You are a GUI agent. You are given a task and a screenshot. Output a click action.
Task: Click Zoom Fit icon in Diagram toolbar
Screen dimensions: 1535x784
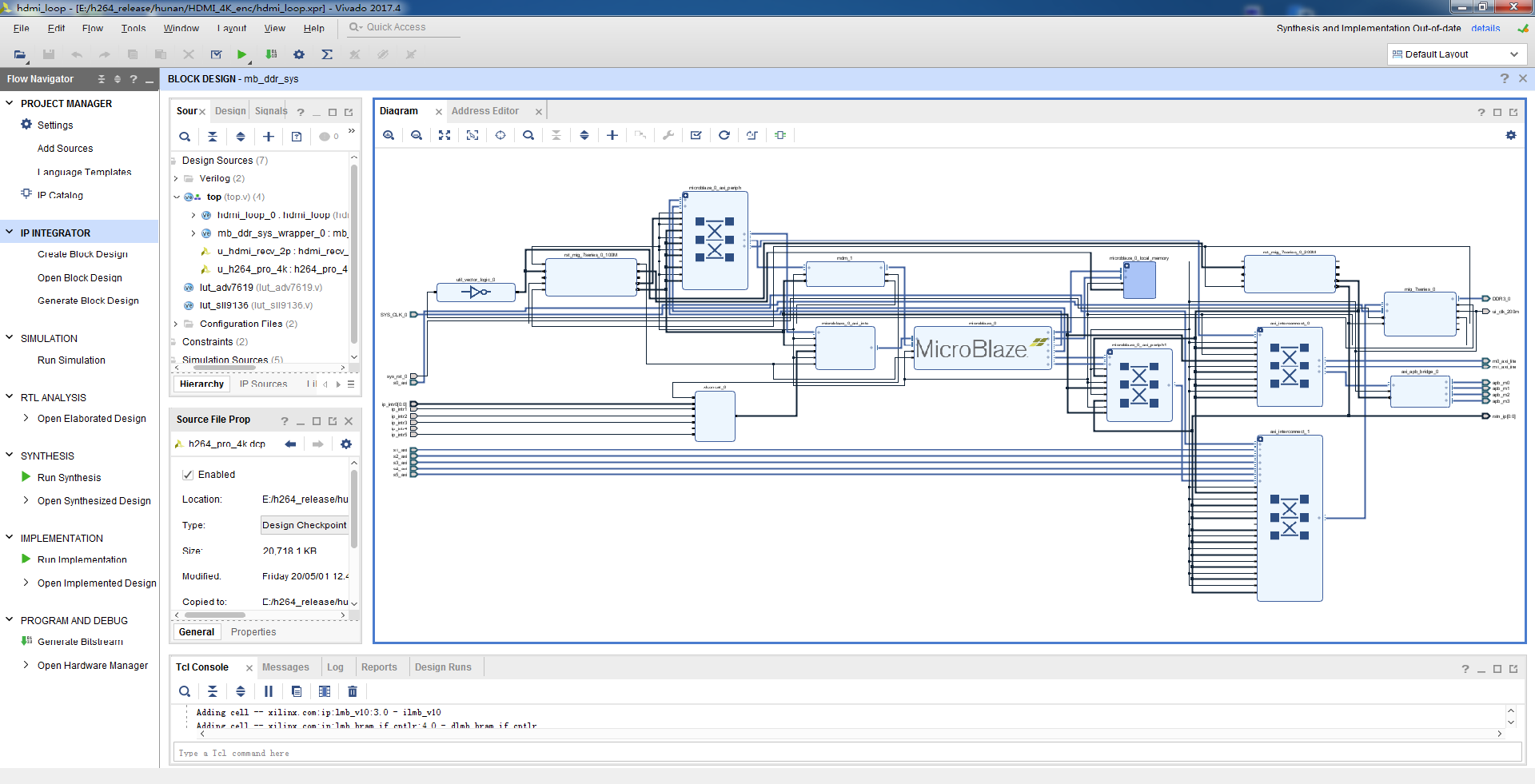[x=445, y=135]
